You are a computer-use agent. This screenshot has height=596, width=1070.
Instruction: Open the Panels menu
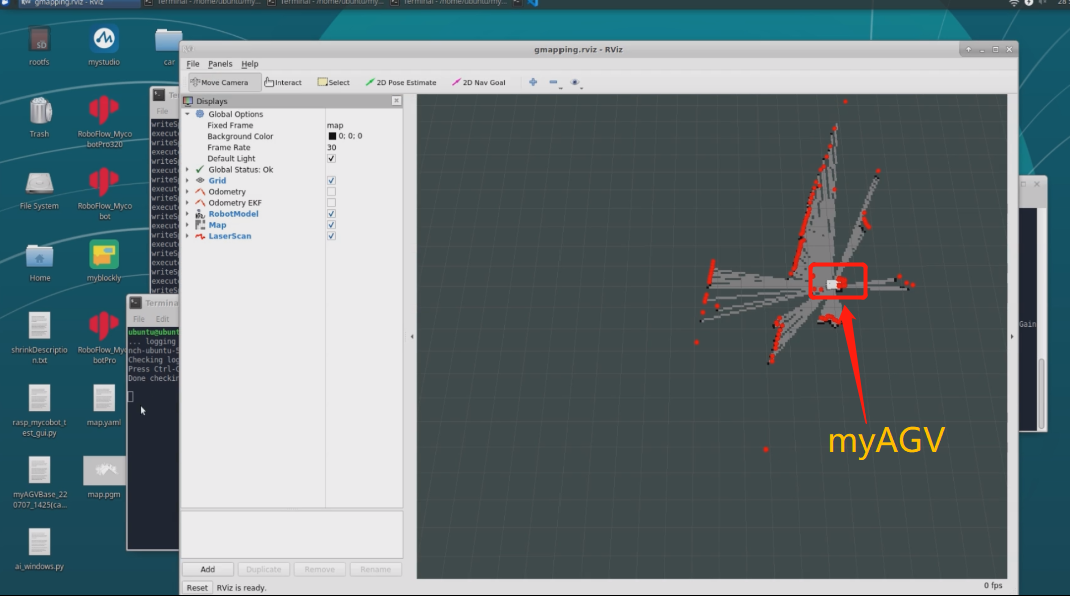[219, 63]
